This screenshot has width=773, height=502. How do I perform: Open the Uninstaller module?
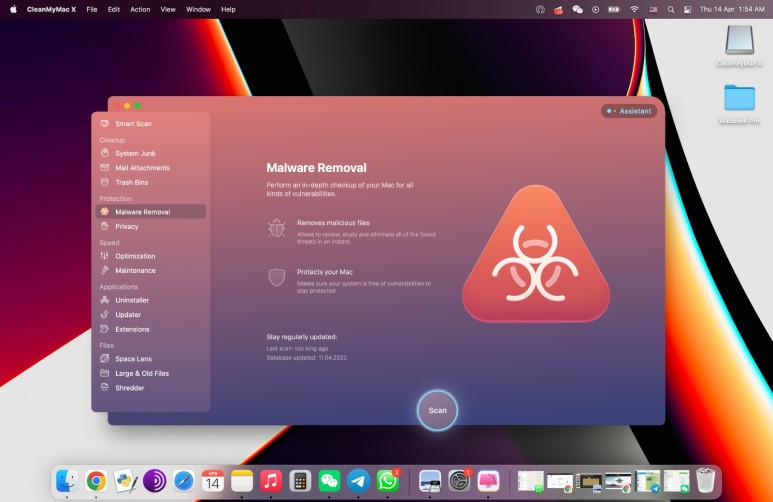click(x=132, y=300)
